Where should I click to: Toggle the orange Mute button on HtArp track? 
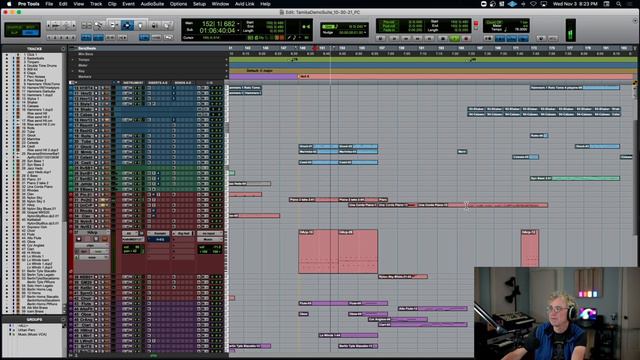click(x=105, y=239)
